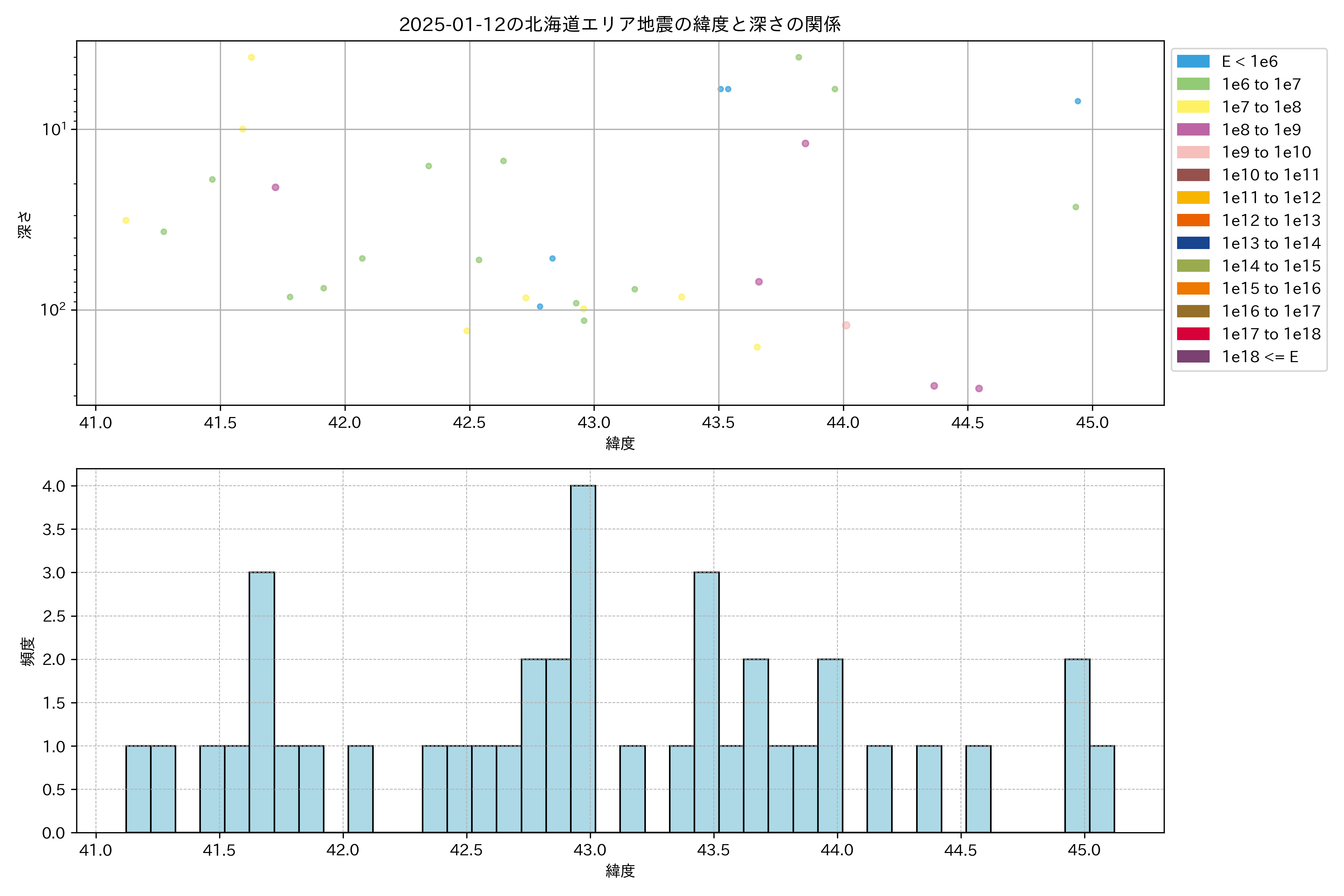
Task: Click the pink scatter point near latitude 44.0
Action: (x=846, y=325)
